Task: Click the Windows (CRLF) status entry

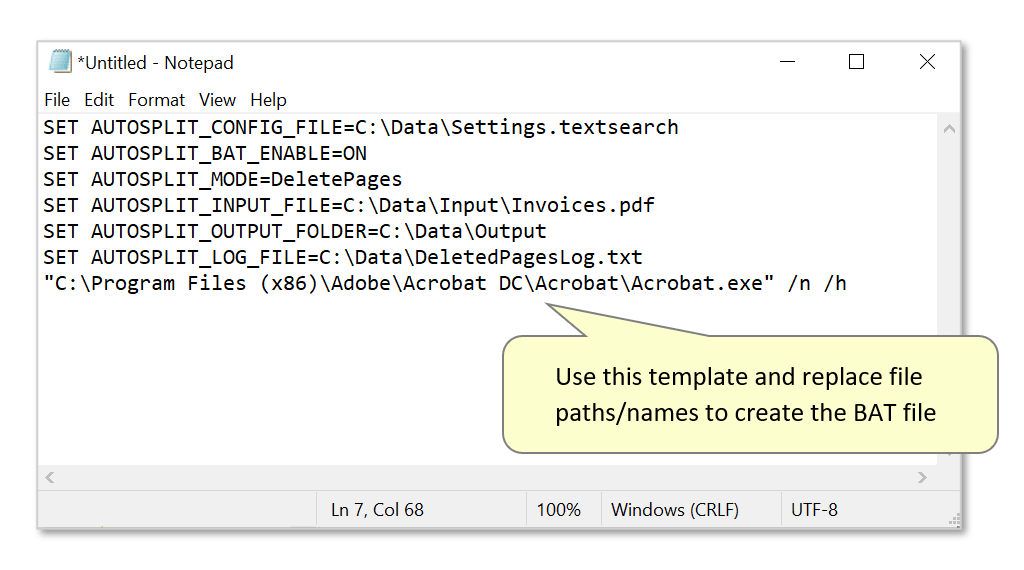Action: point(675,510)
